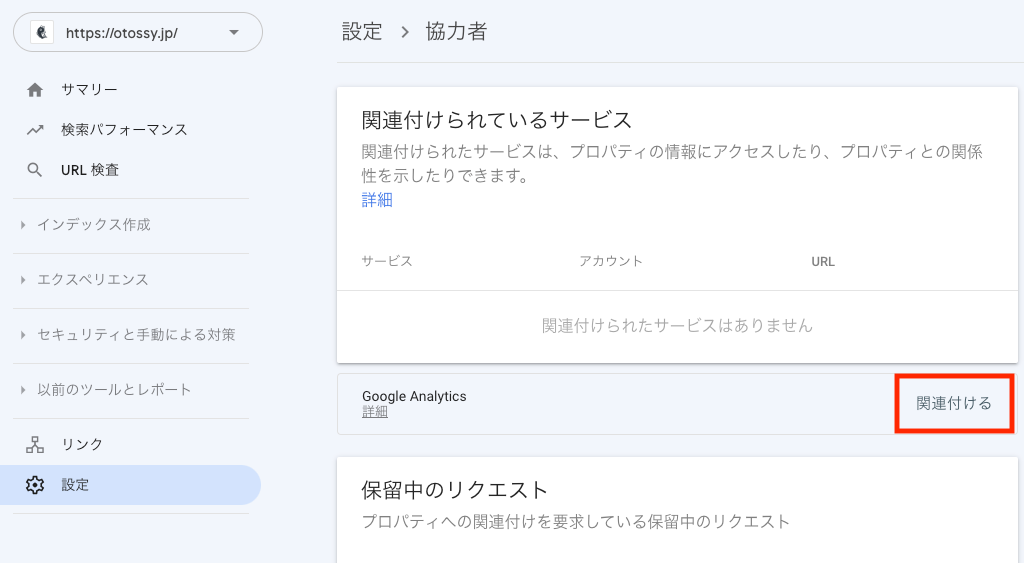The width and height of the screenshot is (1024, 563).
Task: Open the property selector dropdown arrow
Action: 234,33
